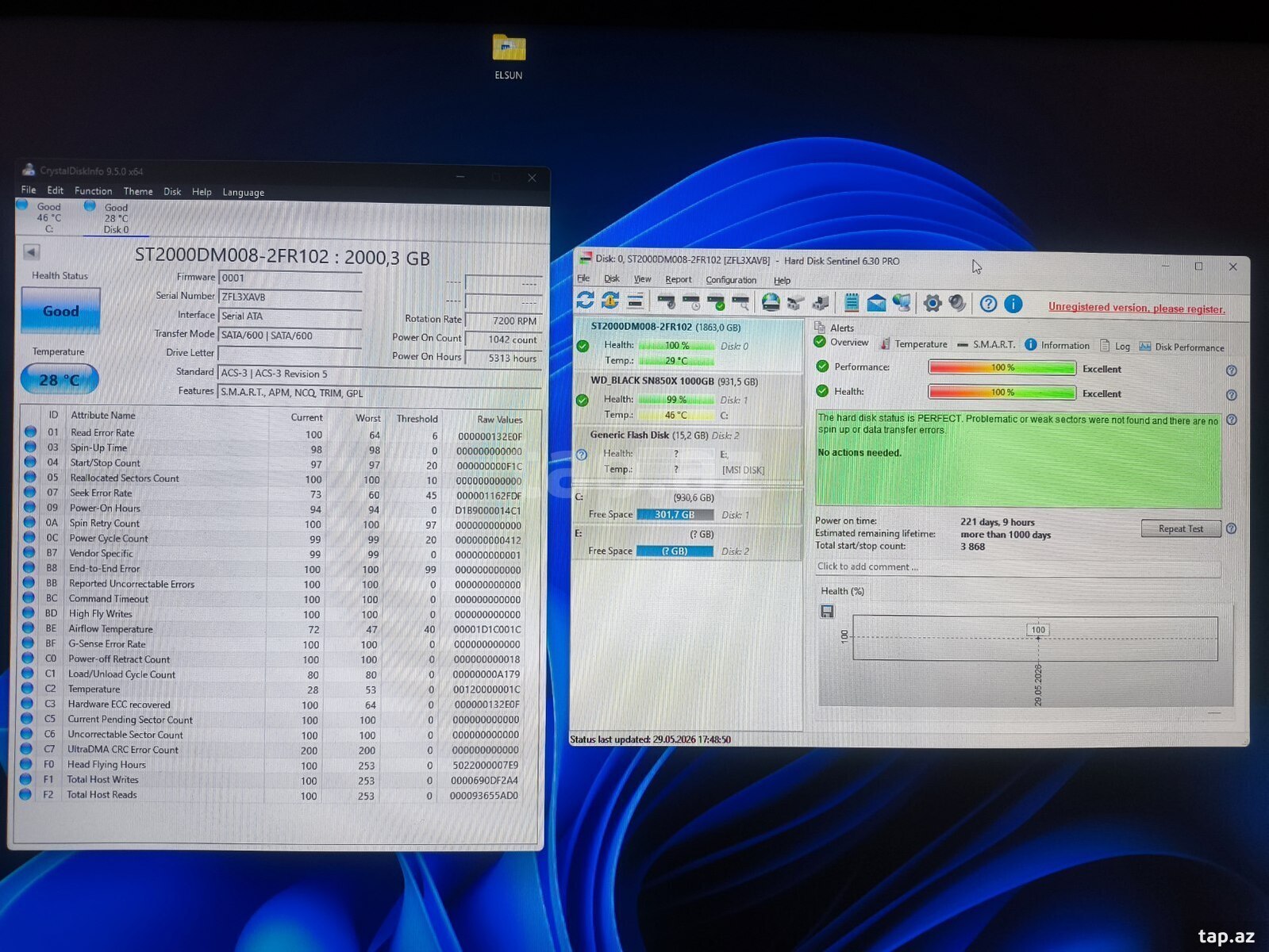Click the Serial Number field ZFL3XAVB
1269x952 pixels.
tap(290, 297)
